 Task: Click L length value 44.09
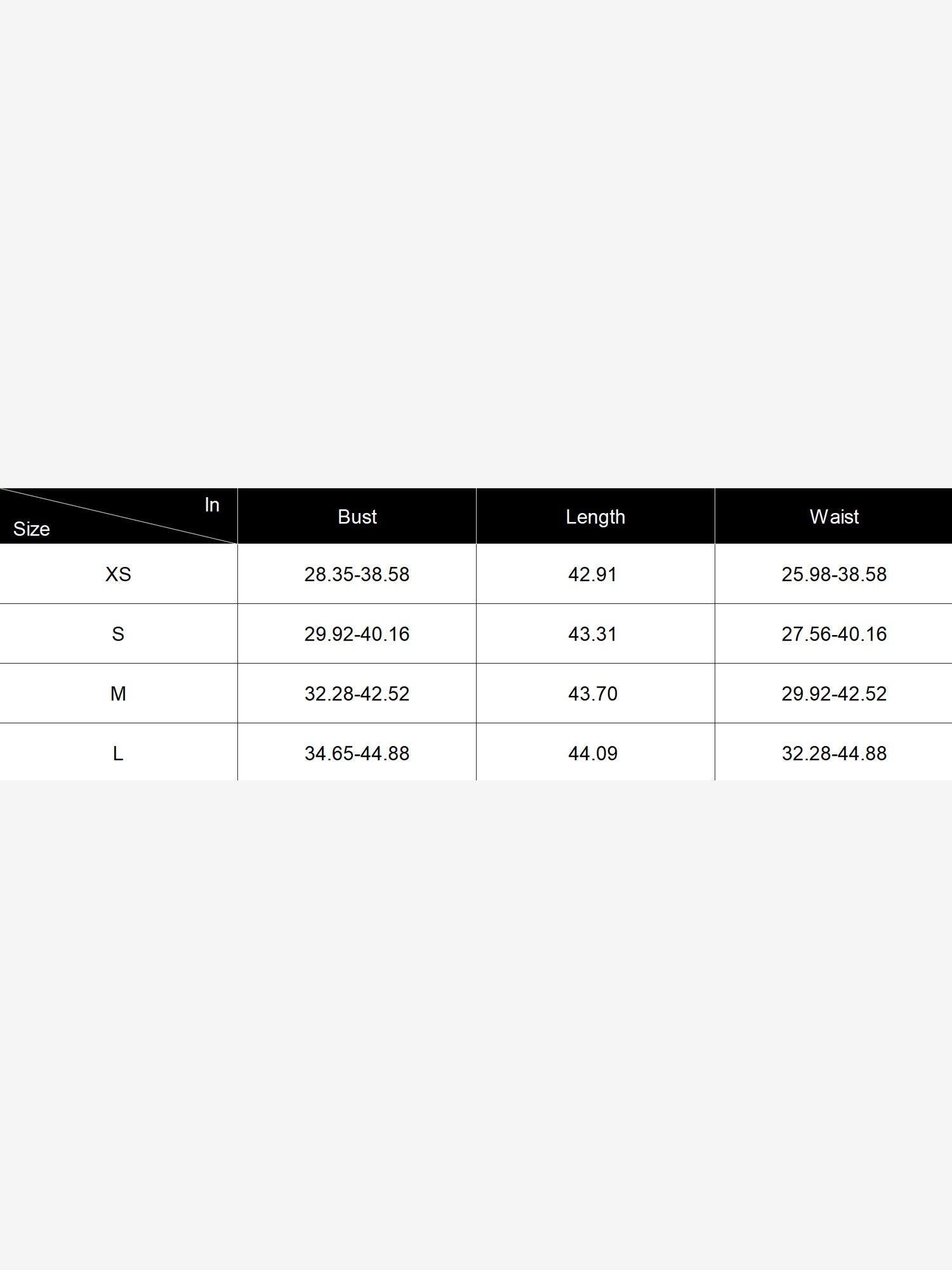(593, 753)
